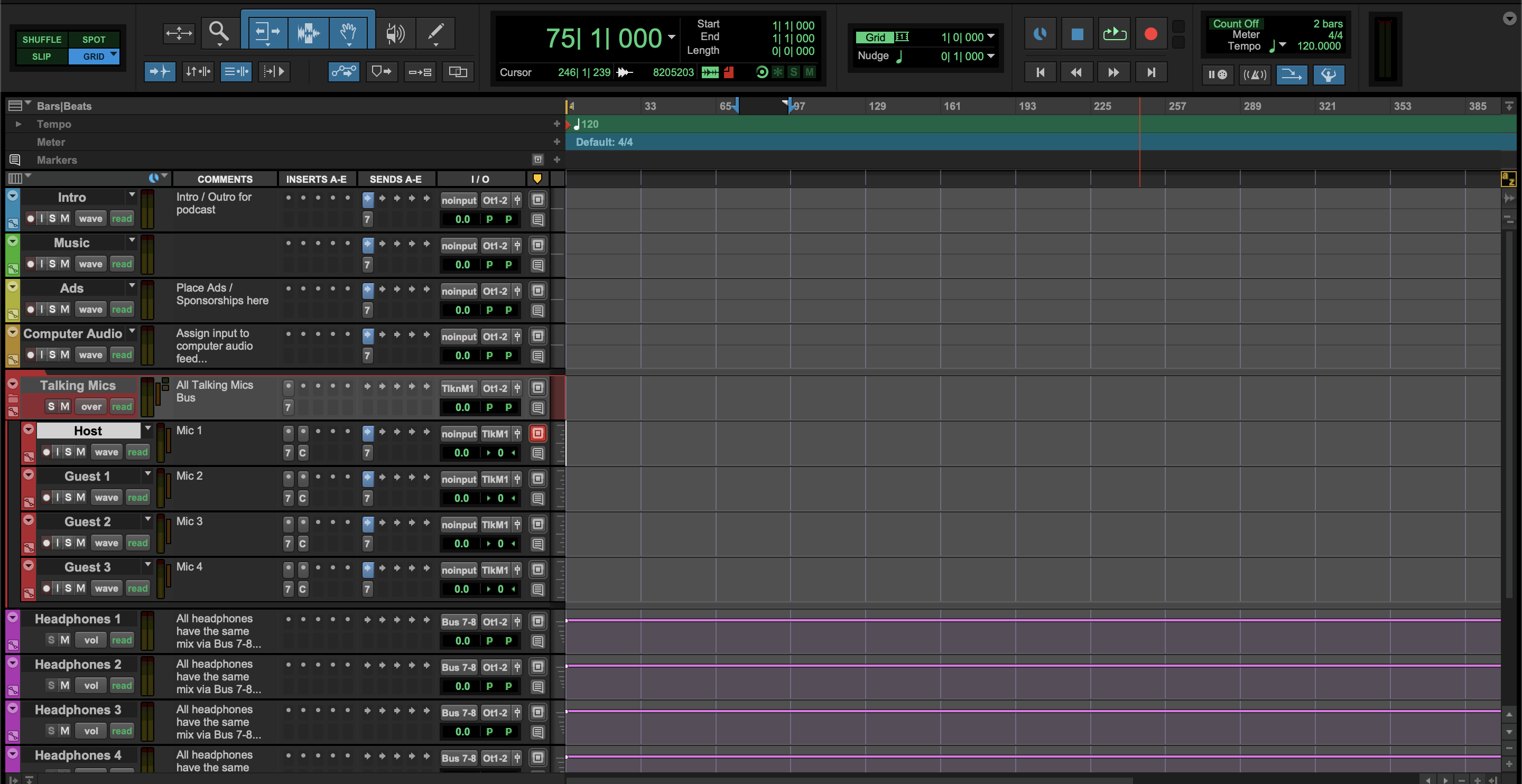
Task: Stop playback with the Stop button
Action: coord(1077,34)
